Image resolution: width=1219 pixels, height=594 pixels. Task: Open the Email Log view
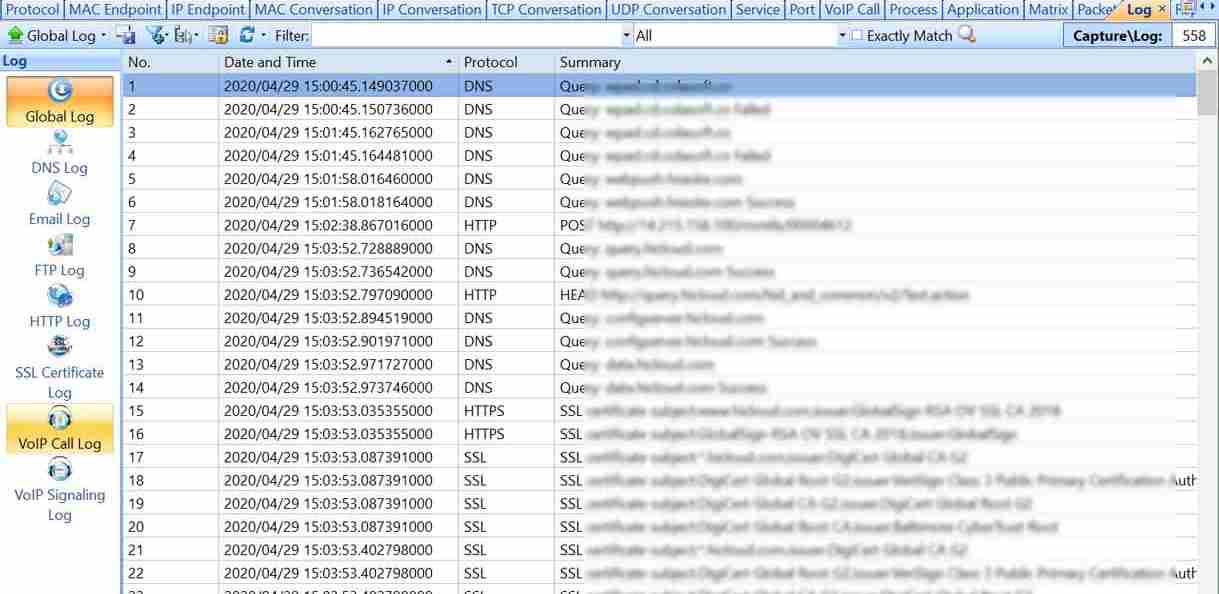coord(59,207)
